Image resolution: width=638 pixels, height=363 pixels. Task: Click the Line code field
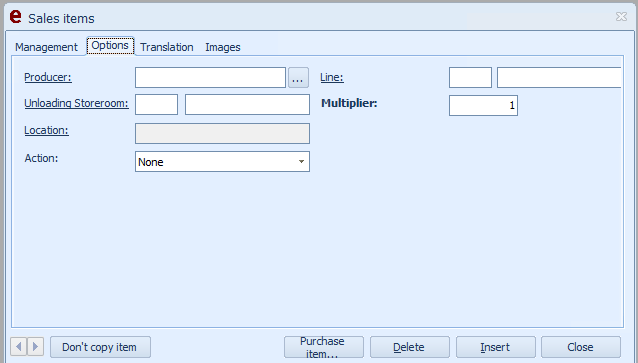470,78
